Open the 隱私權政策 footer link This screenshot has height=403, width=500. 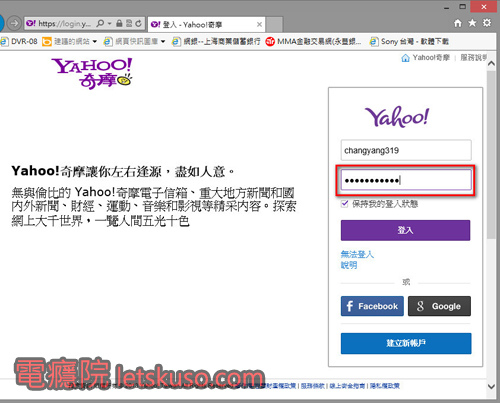tap(385, 386)
